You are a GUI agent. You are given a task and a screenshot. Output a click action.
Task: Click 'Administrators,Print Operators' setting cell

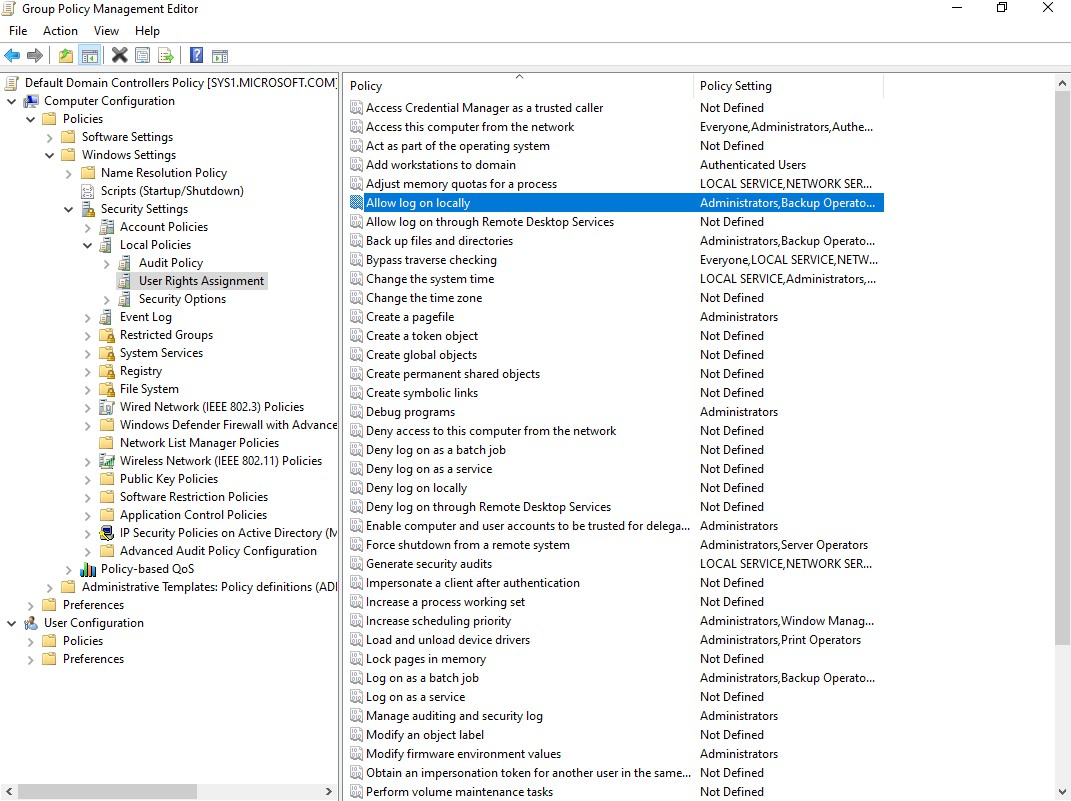[780, 640]
